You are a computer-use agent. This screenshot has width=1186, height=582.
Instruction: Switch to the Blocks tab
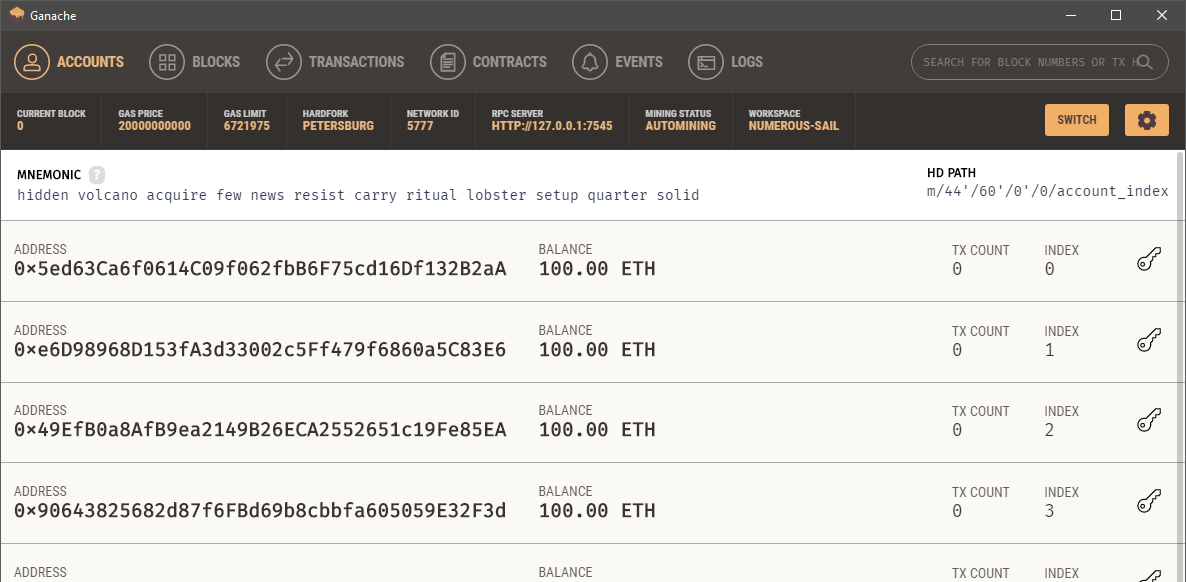[x=194, y=62]
